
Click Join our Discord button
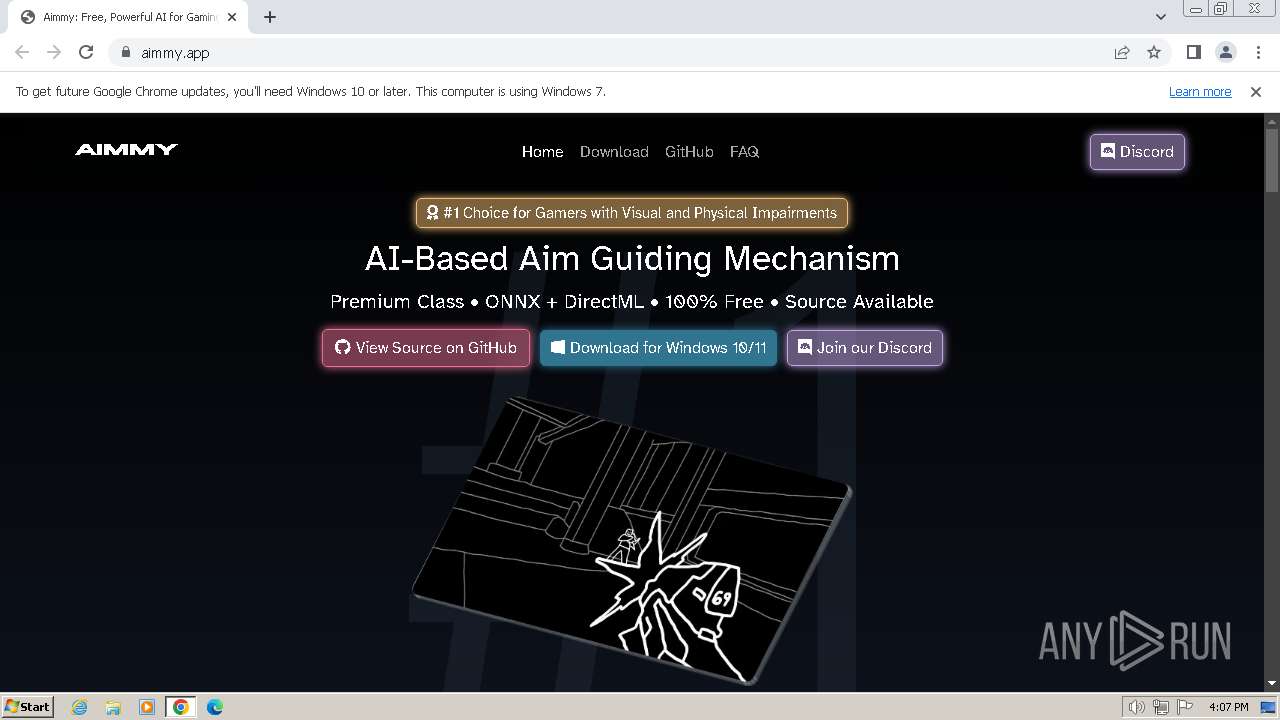coord(865,348)
